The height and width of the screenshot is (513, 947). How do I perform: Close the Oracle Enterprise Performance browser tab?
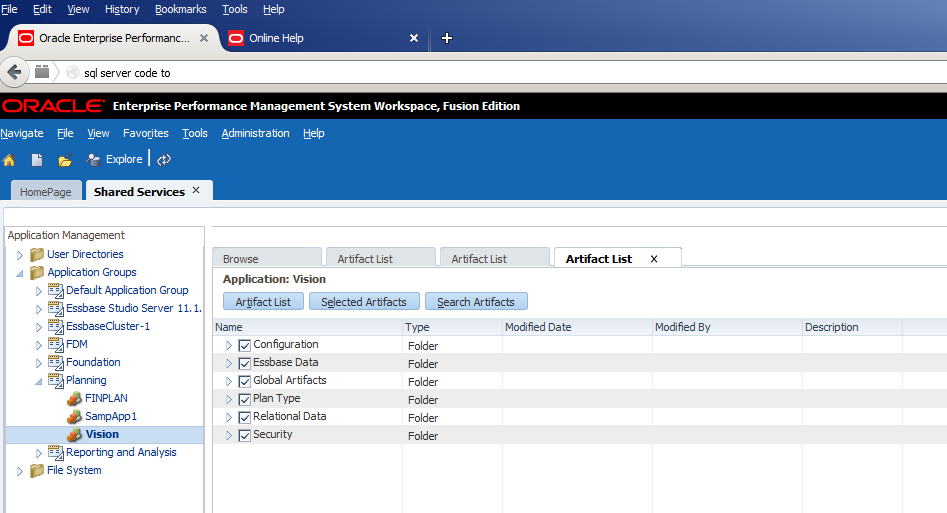204,38
